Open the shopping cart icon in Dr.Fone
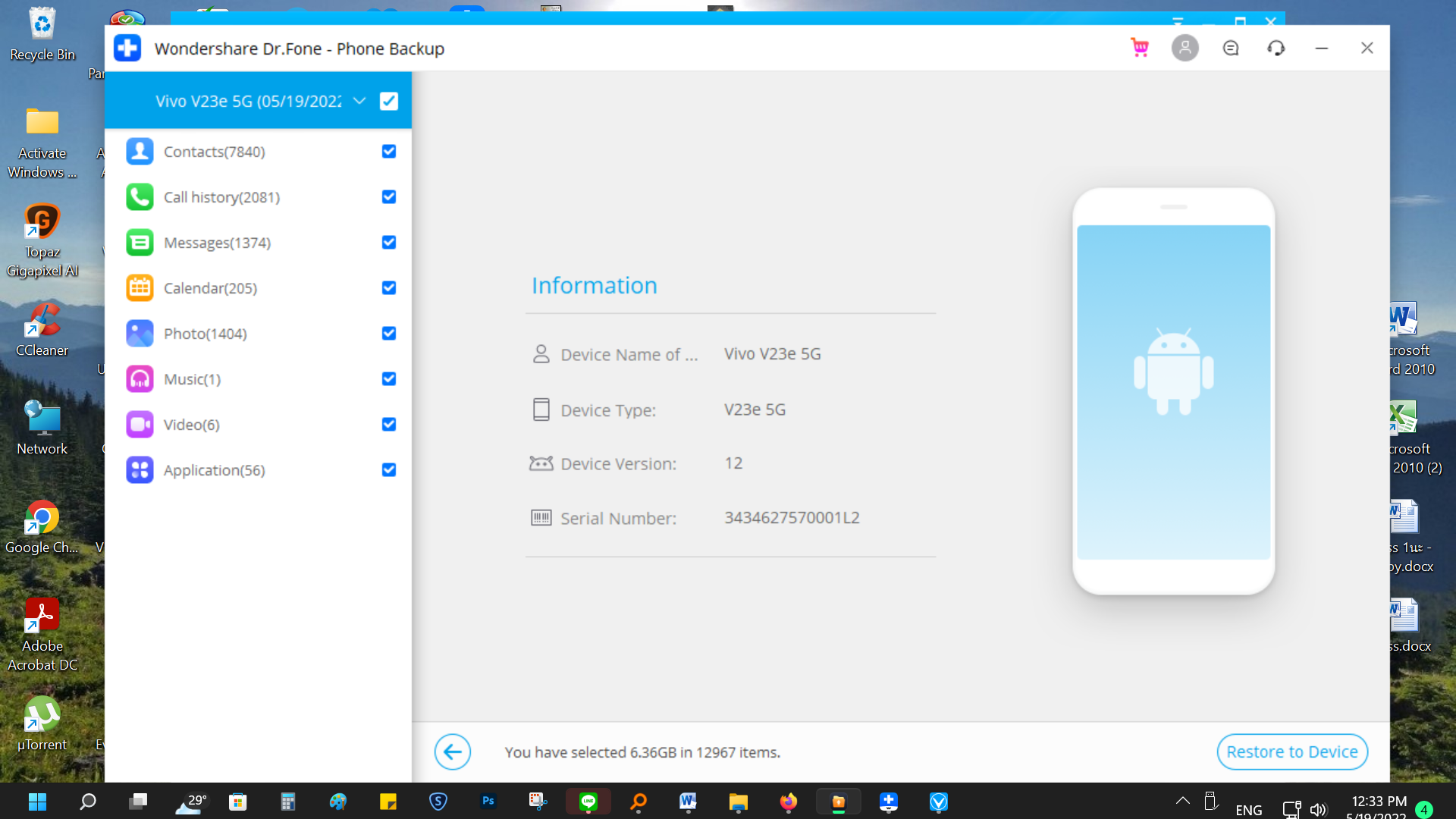The height and width of the screenshot is (819, 1456). tap(1139, 48)
